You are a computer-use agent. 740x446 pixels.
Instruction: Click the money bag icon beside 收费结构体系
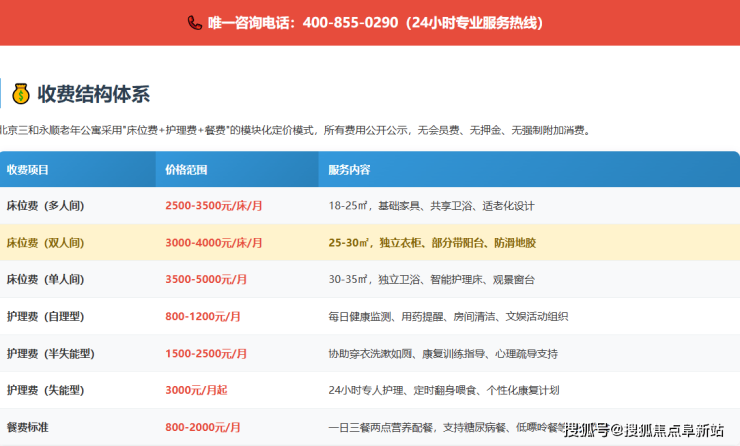[x=20, y=95]
